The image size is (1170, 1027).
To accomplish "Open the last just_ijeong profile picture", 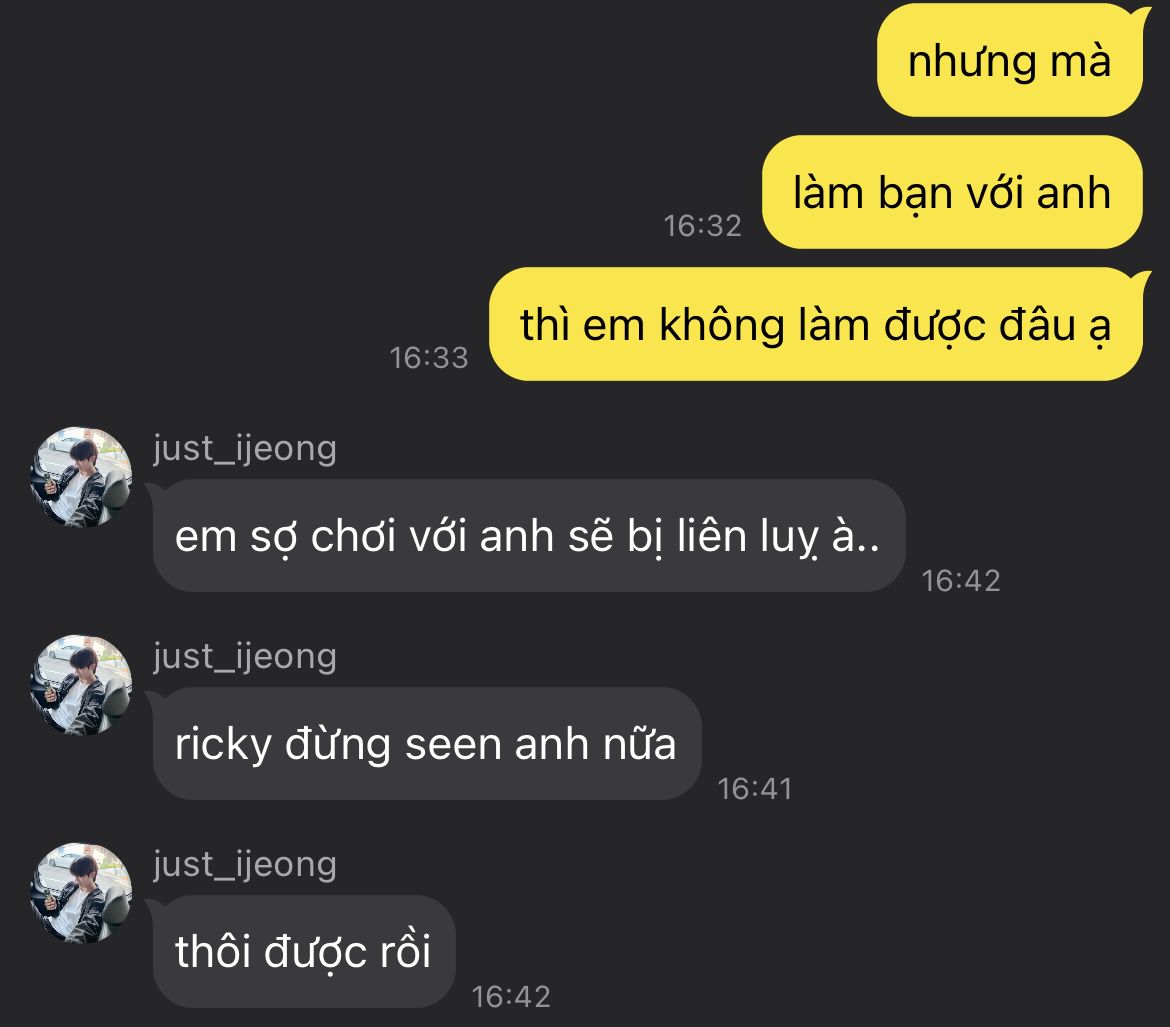I will coord(81,894).
